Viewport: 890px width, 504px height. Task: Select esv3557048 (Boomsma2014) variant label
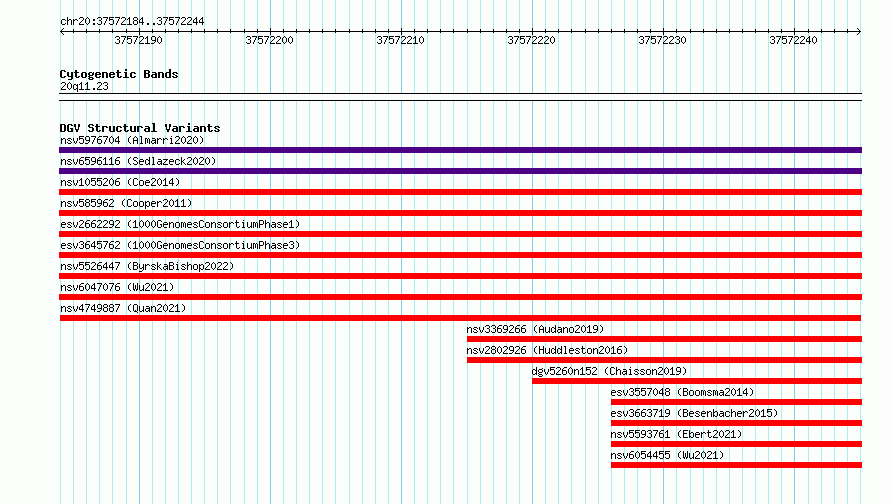[x=682, y=392]
